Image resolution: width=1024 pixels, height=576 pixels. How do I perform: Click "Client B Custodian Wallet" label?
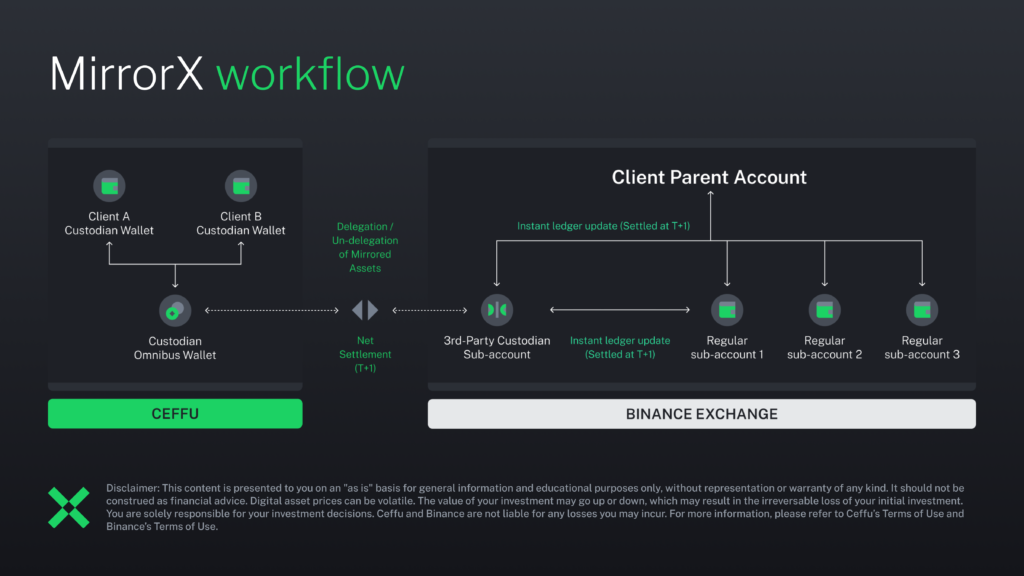coord(241,223)
